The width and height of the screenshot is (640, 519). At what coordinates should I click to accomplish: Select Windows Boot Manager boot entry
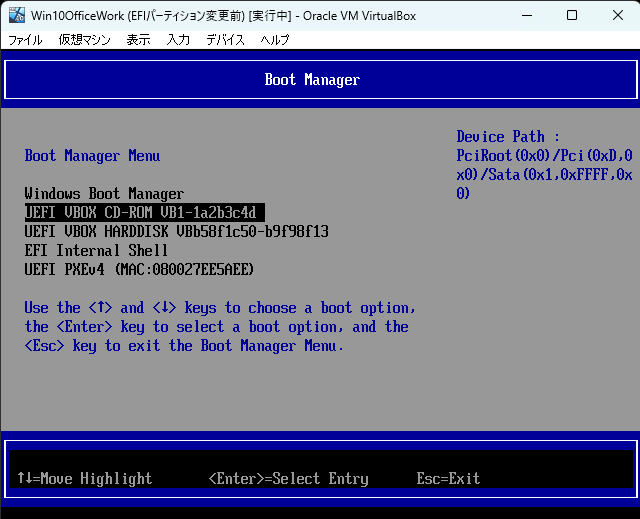click(x=104, y=193)
